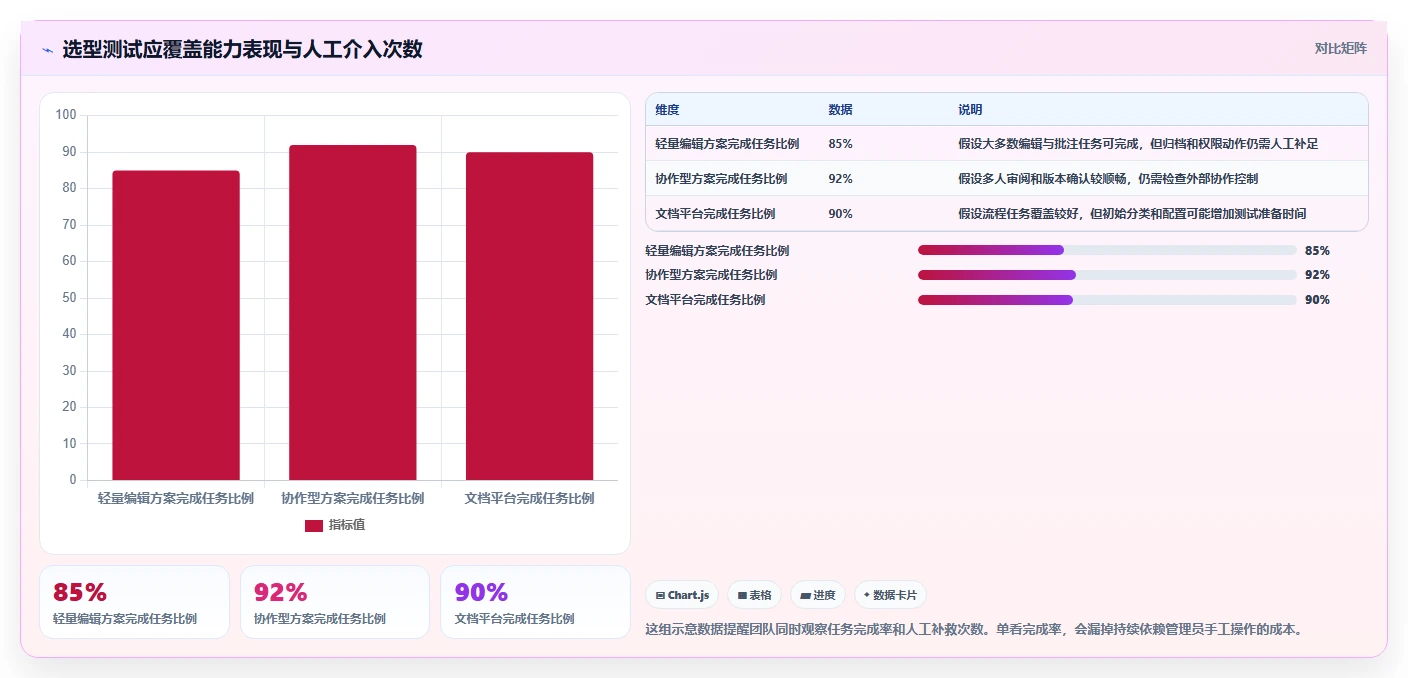This screenshot has width=1408, height=678.
Task: Click the red 指标值 legend color box
Action: [x=314, y=525]
